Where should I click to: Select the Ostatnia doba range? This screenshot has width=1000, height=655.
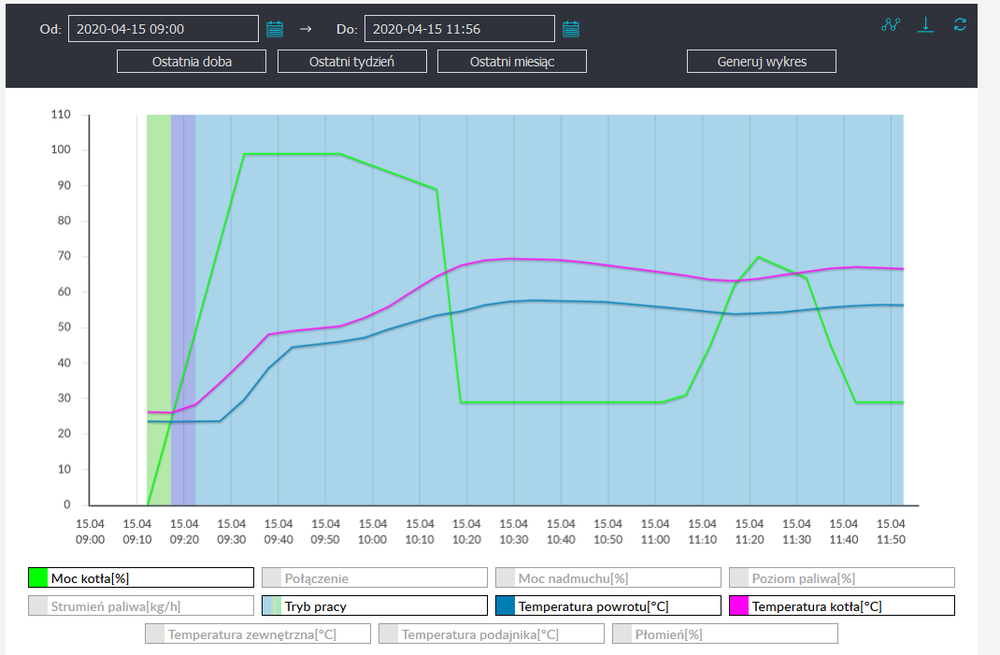(192, 62)
